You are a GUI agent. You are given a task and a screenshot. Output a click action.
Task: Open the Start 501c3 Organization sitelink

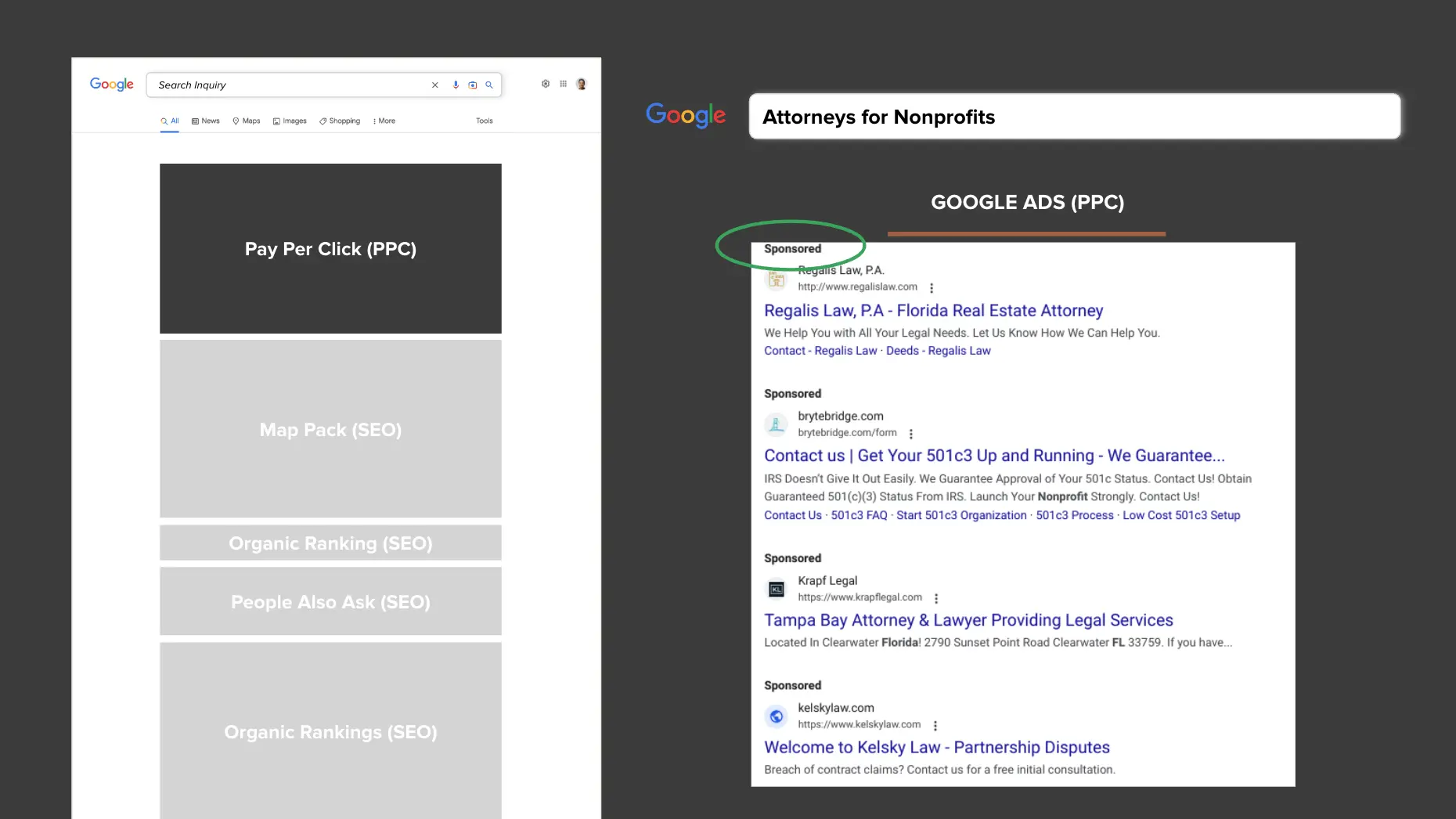(x=961, y=515)
